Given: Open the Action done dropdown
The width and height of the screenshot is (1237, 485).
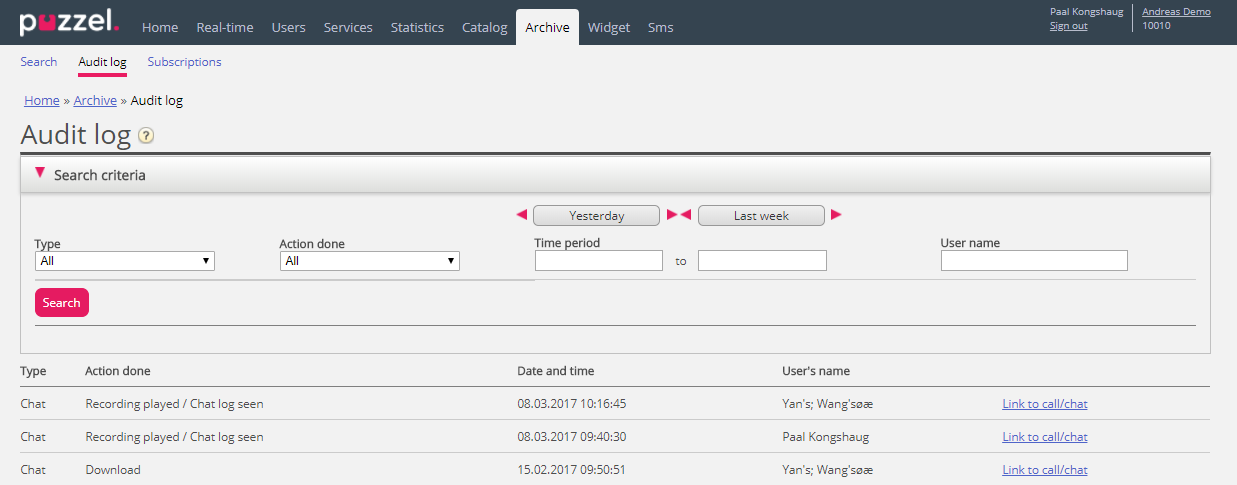Looking at the screenshot, I should point(369,261).
